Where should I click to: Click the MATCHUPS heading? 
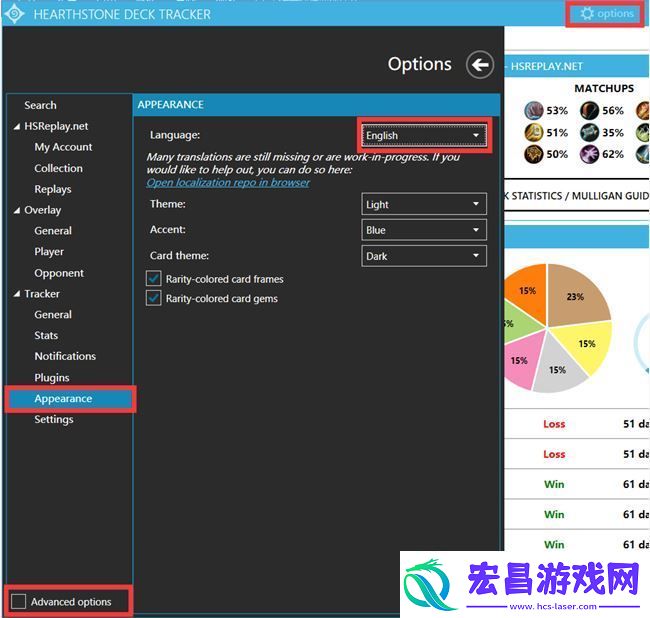pyautogui.click(x=604, y=88)
